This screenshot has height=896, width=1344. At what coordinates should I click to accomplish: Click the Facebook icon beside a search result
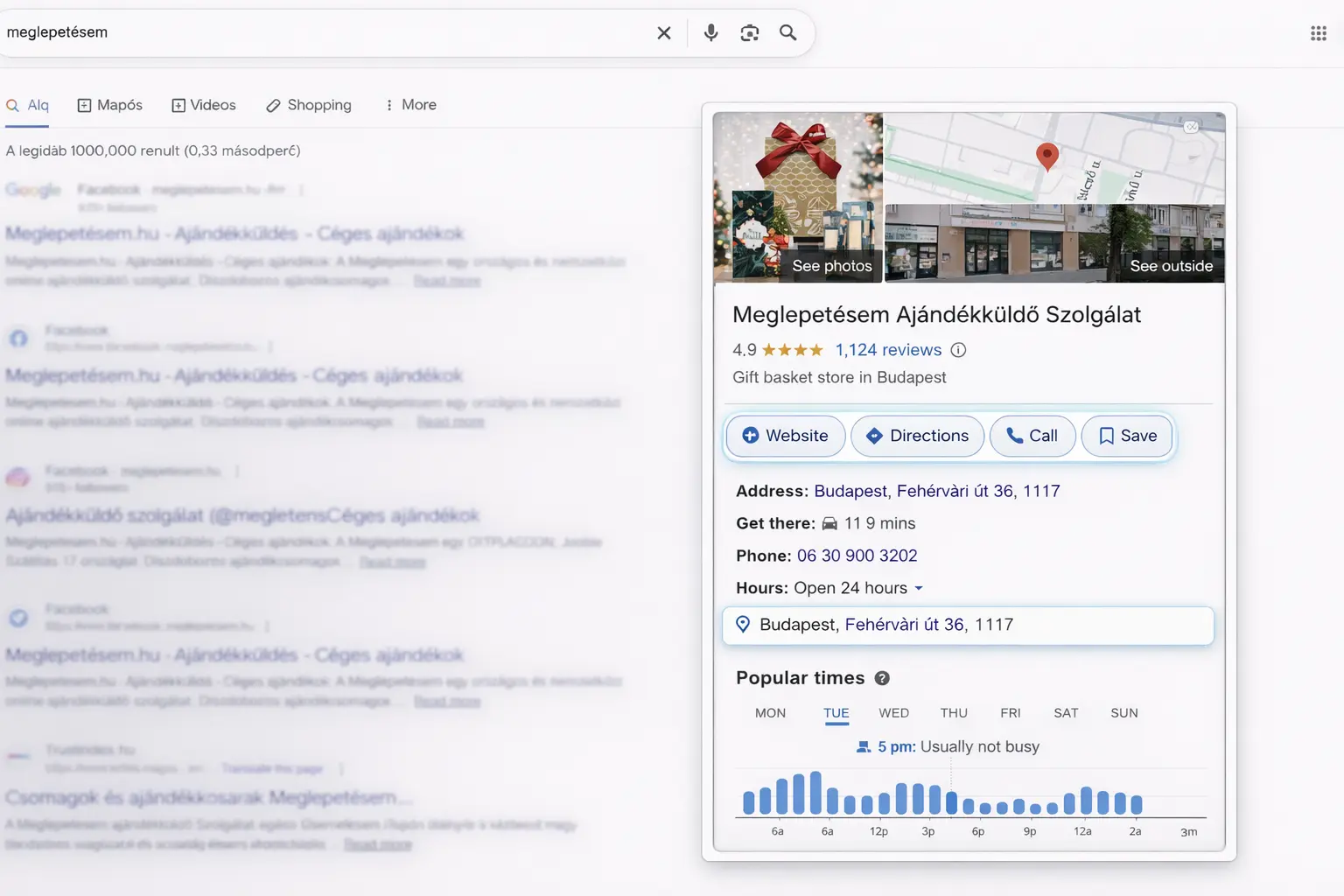coord(18,339)
